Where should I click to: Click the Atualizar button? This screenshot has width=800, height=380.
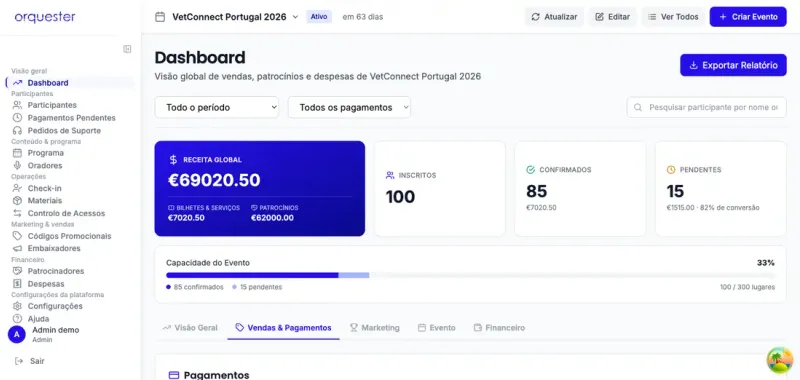point(554,17)
